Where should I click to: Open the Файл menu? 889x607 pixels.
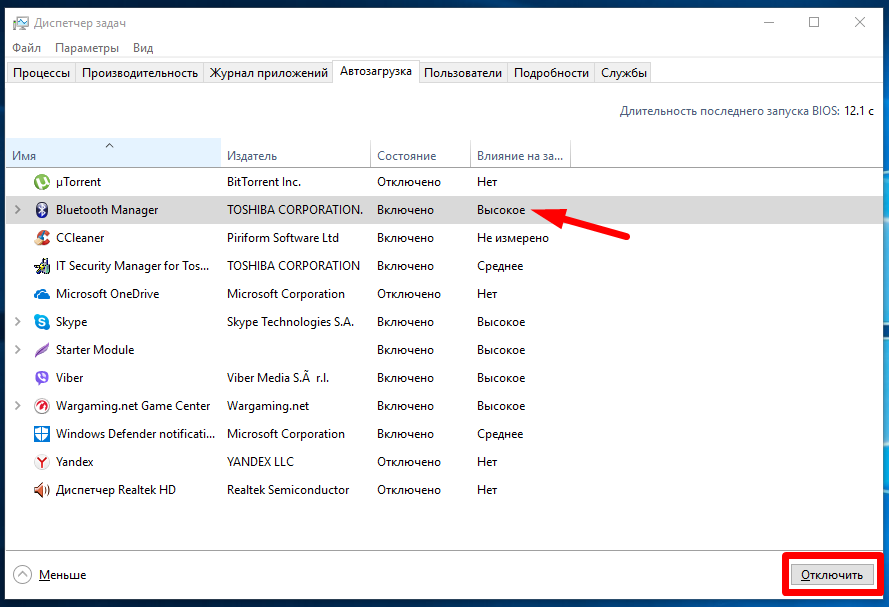pos(27,48)
